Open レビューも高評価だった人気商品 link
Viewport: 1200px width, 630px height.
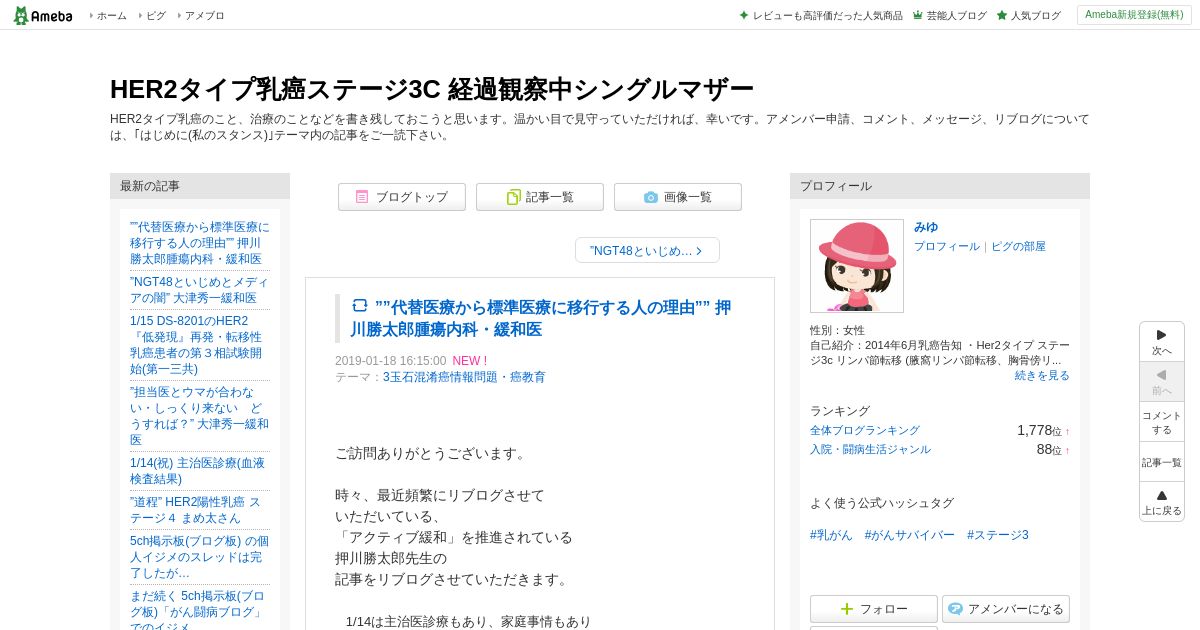821,16
